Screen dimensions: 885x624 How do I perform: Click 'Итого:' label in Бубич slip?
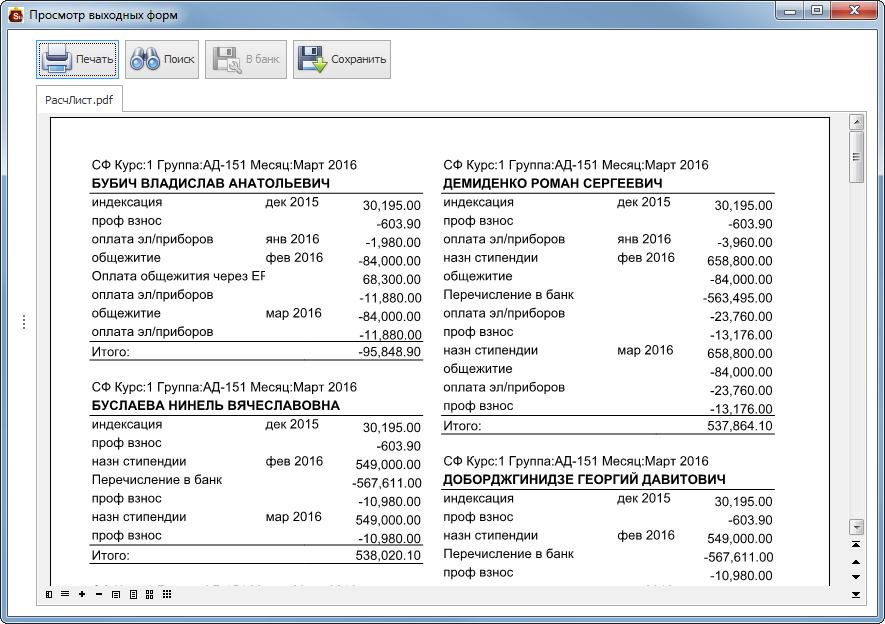tap(111, 352)
